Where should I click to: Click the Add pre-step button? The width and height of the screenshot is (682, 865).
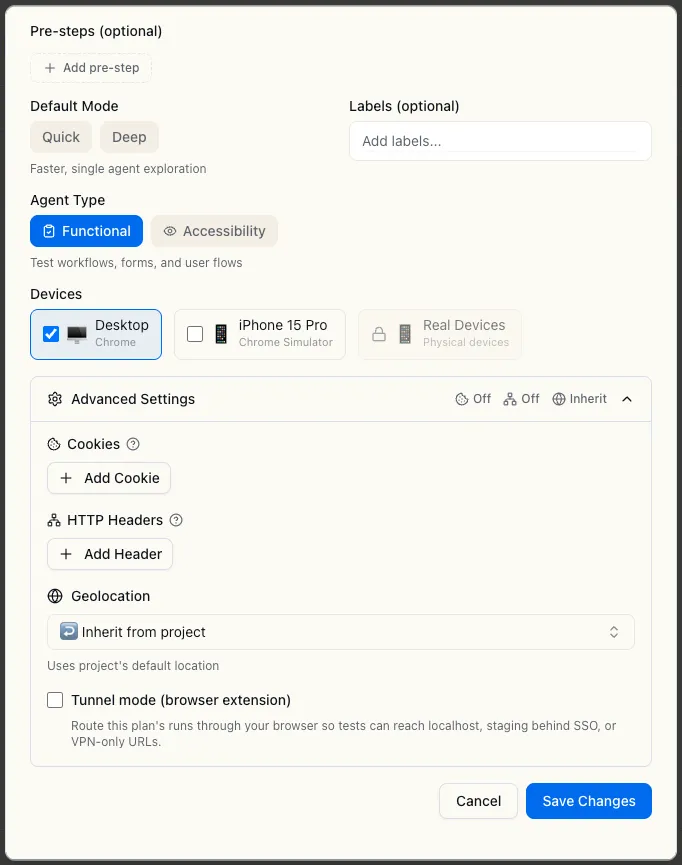tap(91, 68)
